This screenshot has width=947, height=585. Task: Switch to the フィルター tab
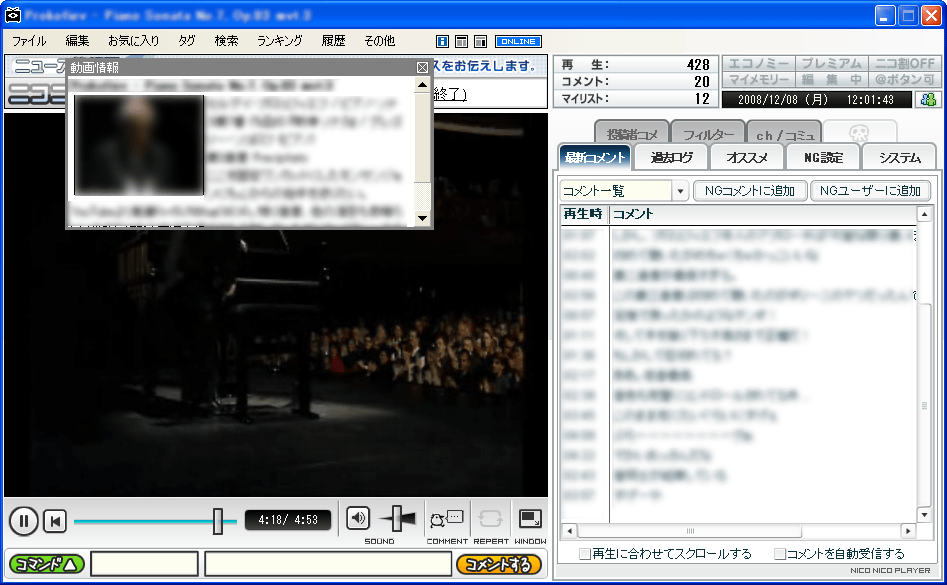pos(708,134)
